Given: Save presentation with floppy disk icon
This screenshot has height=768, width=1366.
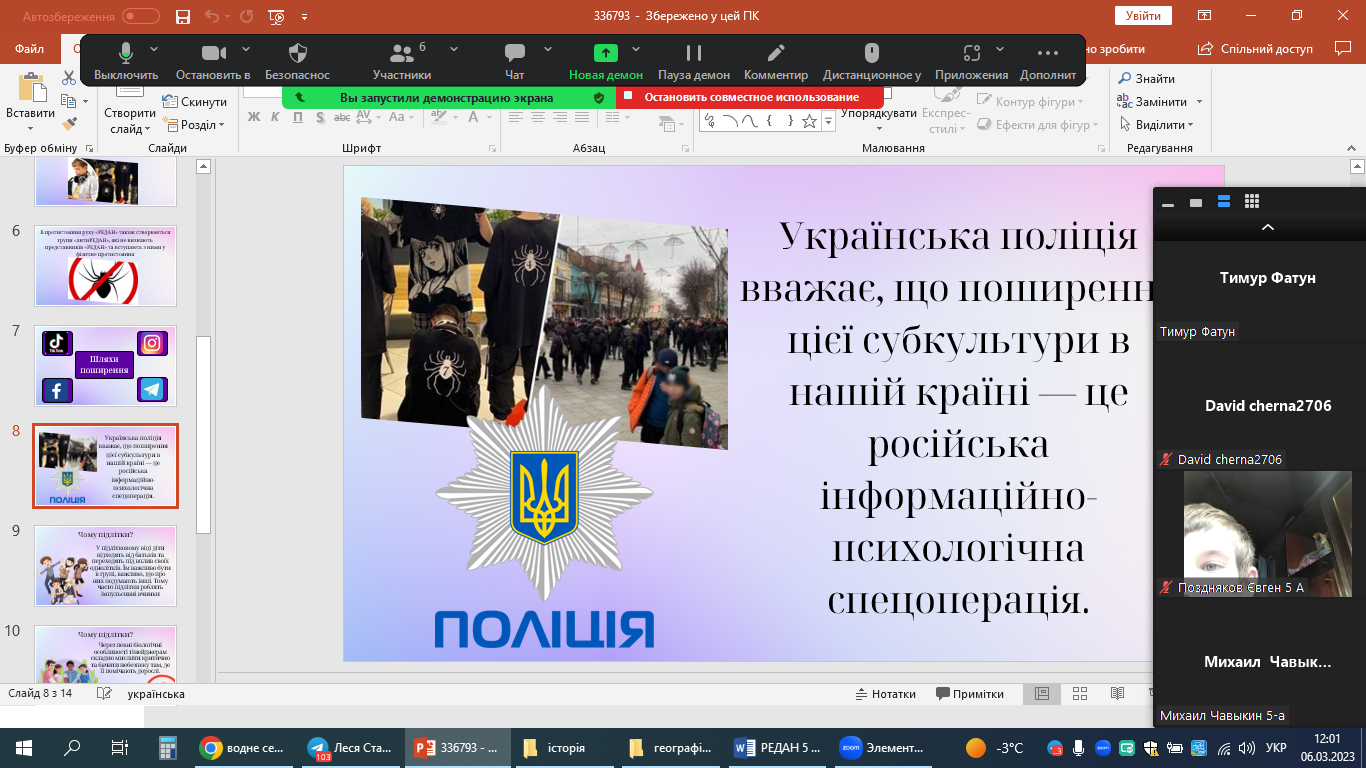Looking at the screenshot, I should (182, 16).
